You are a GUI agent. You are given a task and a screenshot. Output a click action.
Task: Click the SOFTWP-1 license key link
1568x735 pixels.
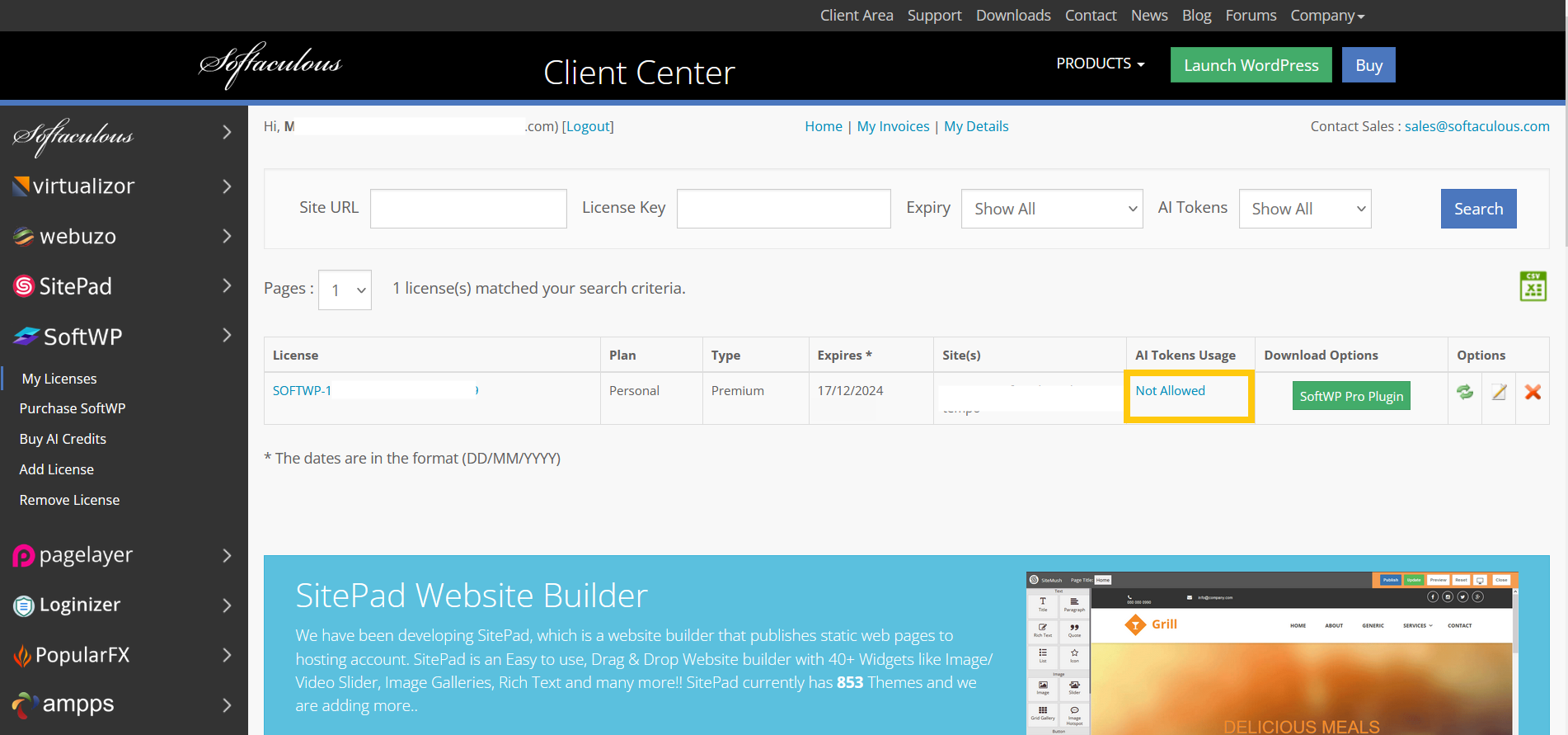[x=302, y=390]
